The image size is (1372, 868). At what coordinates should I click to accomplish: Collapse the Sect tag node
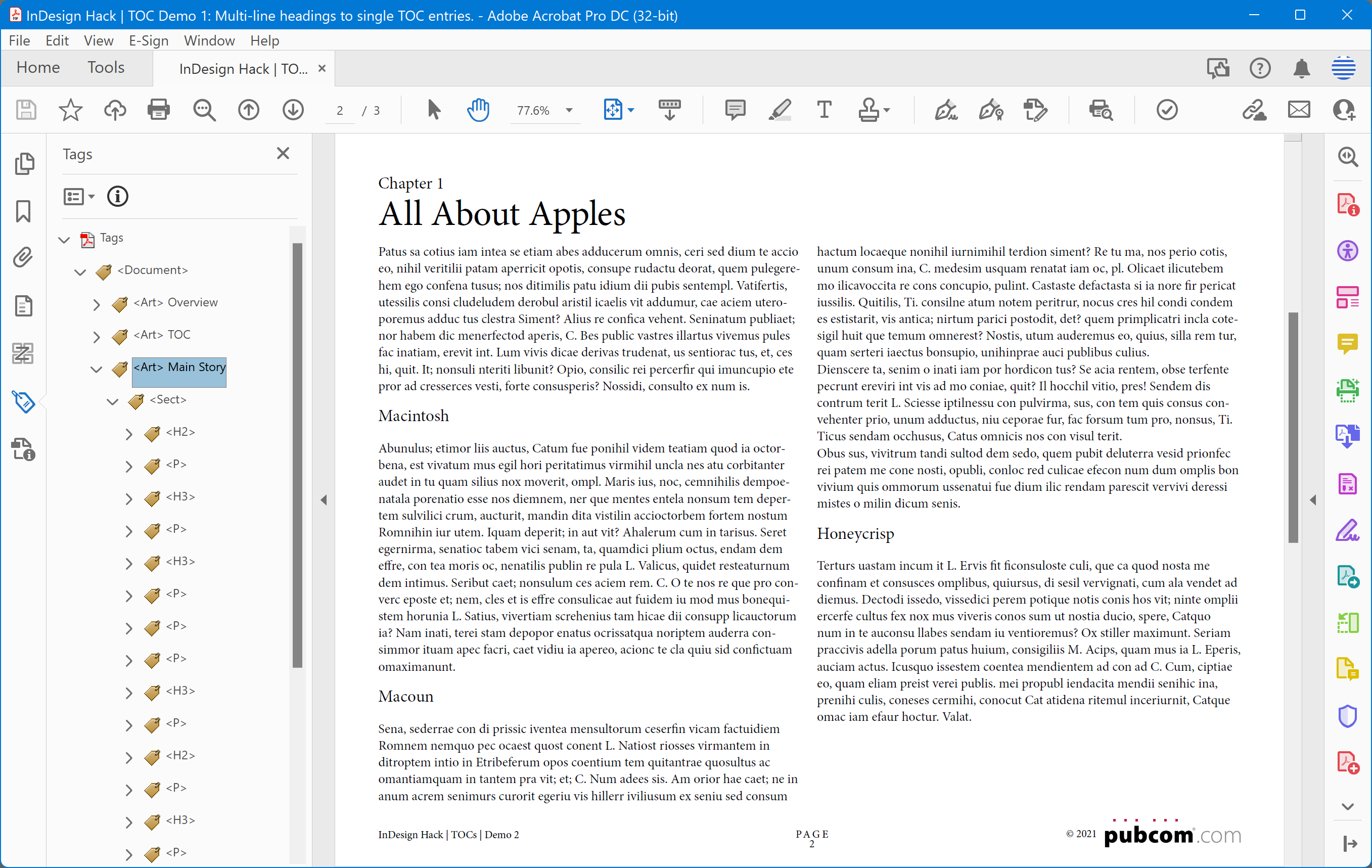[x=113, y=401]
